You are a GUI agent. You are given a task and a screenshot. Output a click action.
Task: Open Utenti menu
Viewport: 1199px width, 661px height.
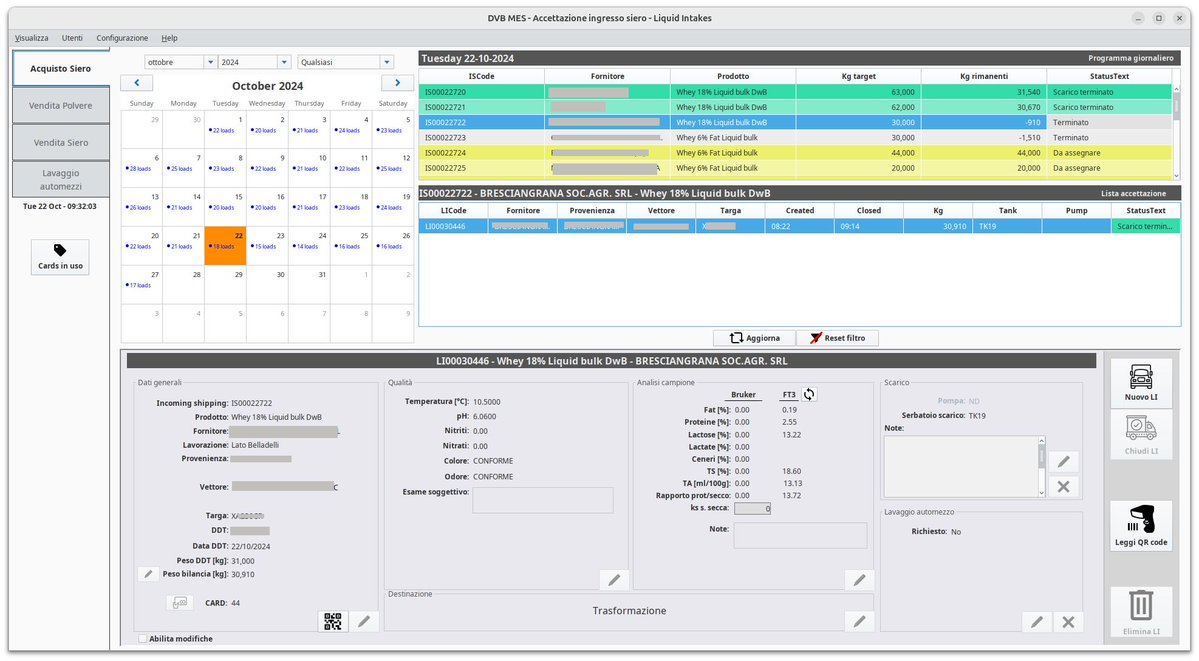[x=72, y=37]
